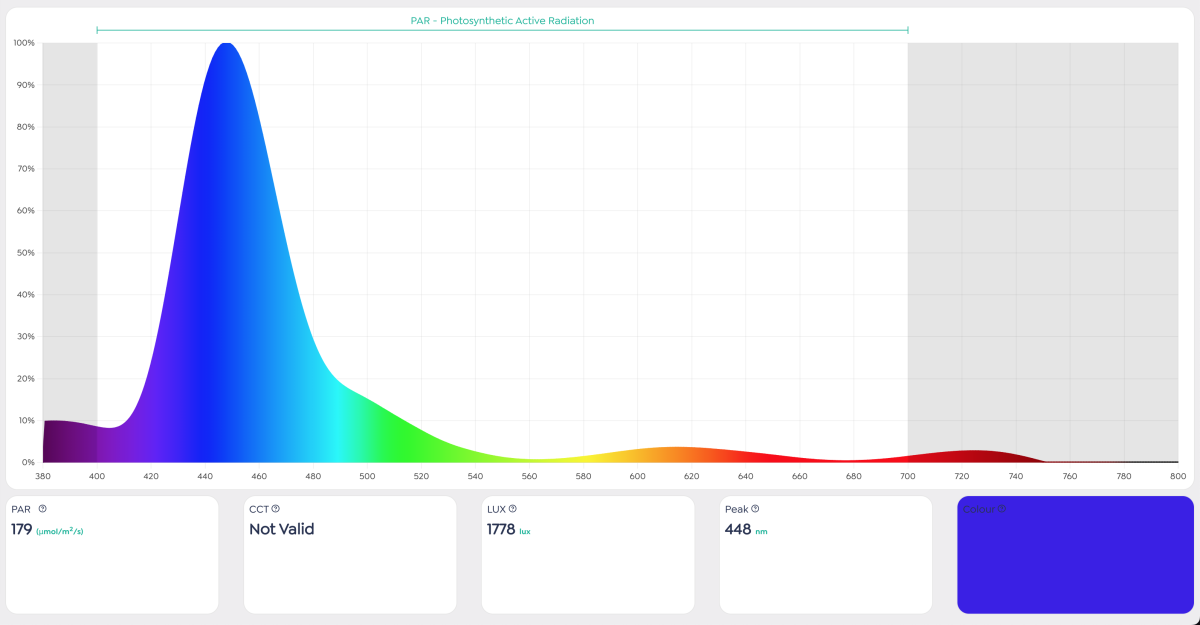Click the LUX value 1778
The height and width of the screenshot is (625, 1200).
pos(501,529)
